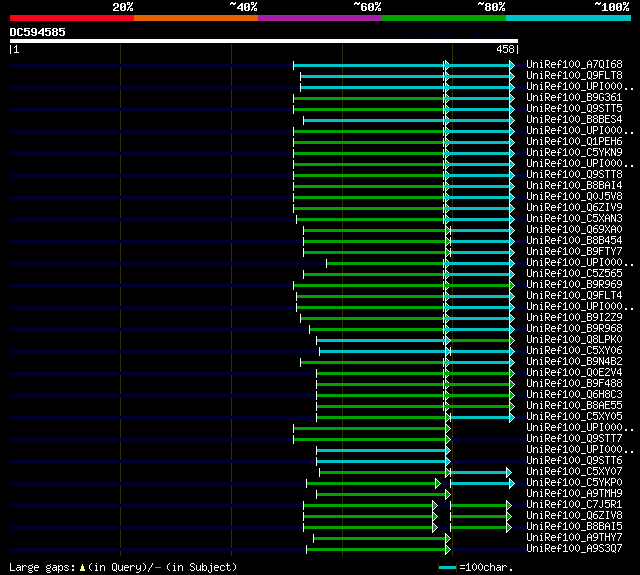The image size is (640, 575).
Task: Select the UniRef100_C5XY05 label
Action: click(574, 417)
